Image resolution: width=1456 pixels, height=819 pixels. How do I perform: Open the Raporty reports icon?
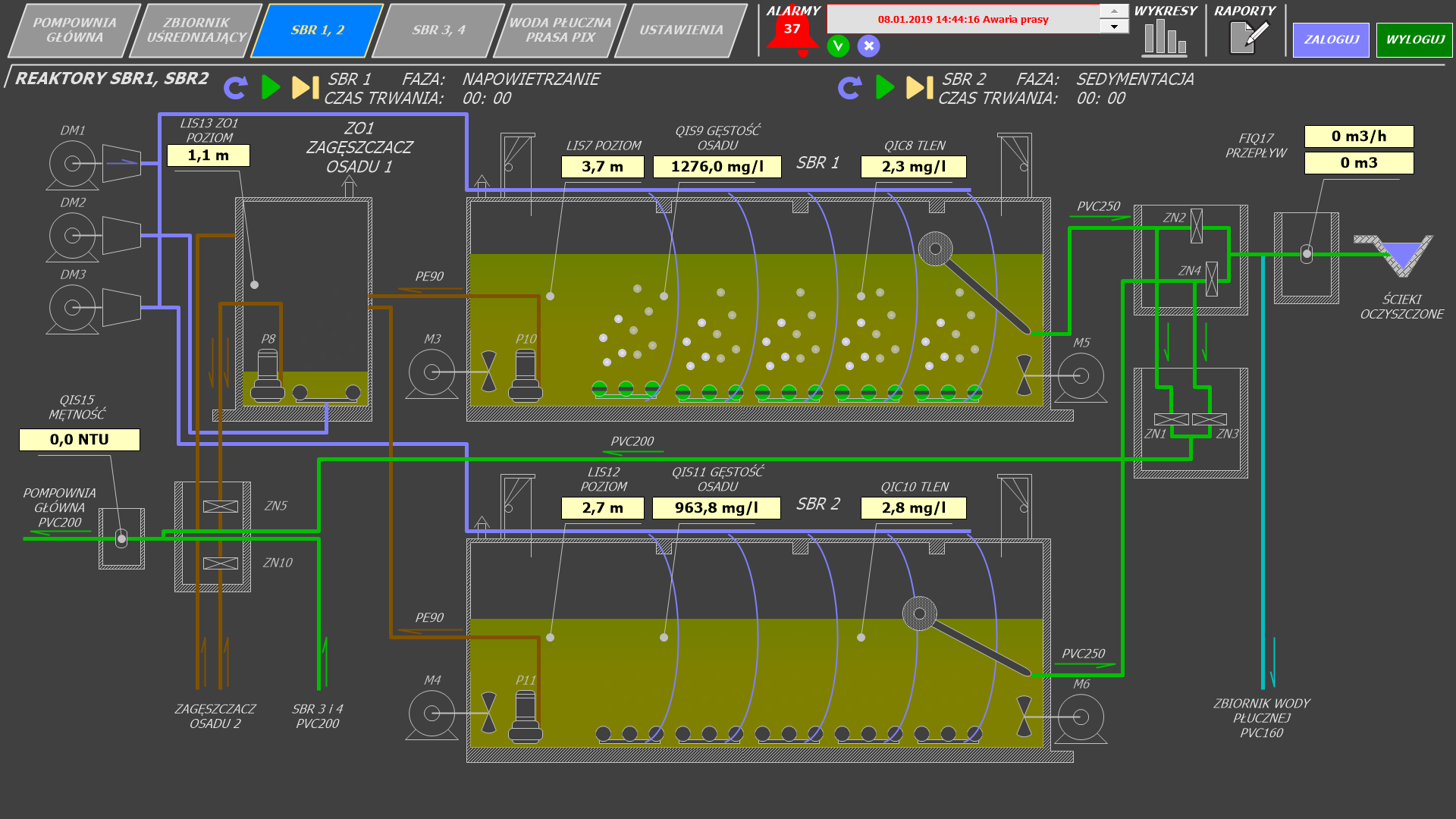pyautogui.click(x=1247, y=38)
